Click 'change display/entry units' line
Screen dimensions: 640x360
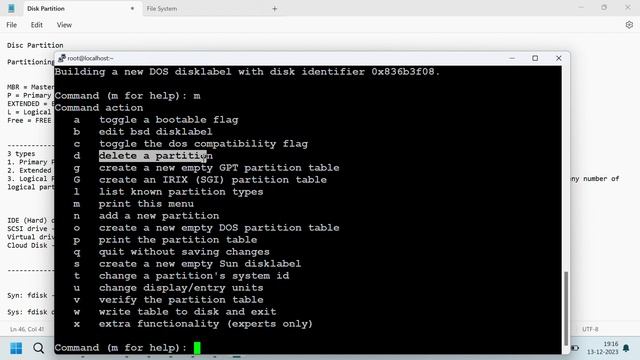181,288
